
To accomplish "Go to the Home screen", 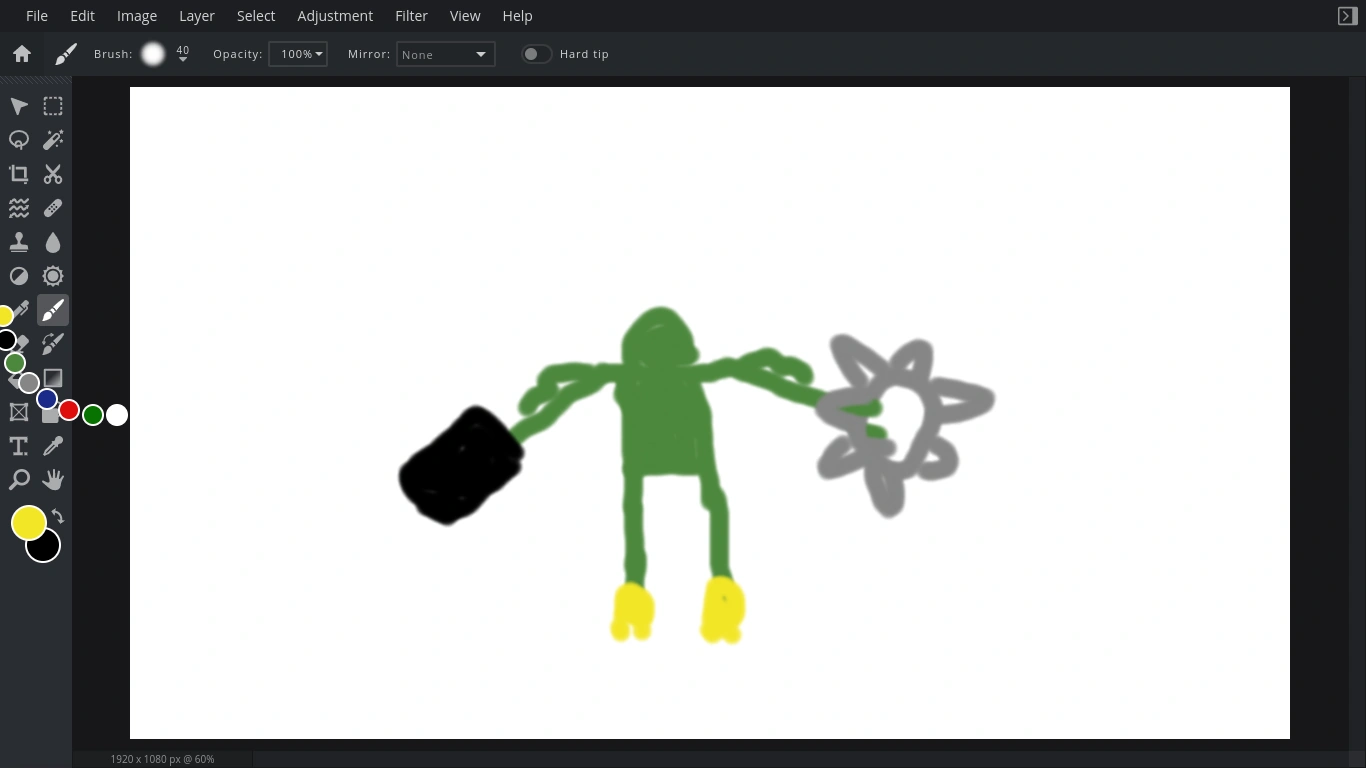I will pos(22,54).
